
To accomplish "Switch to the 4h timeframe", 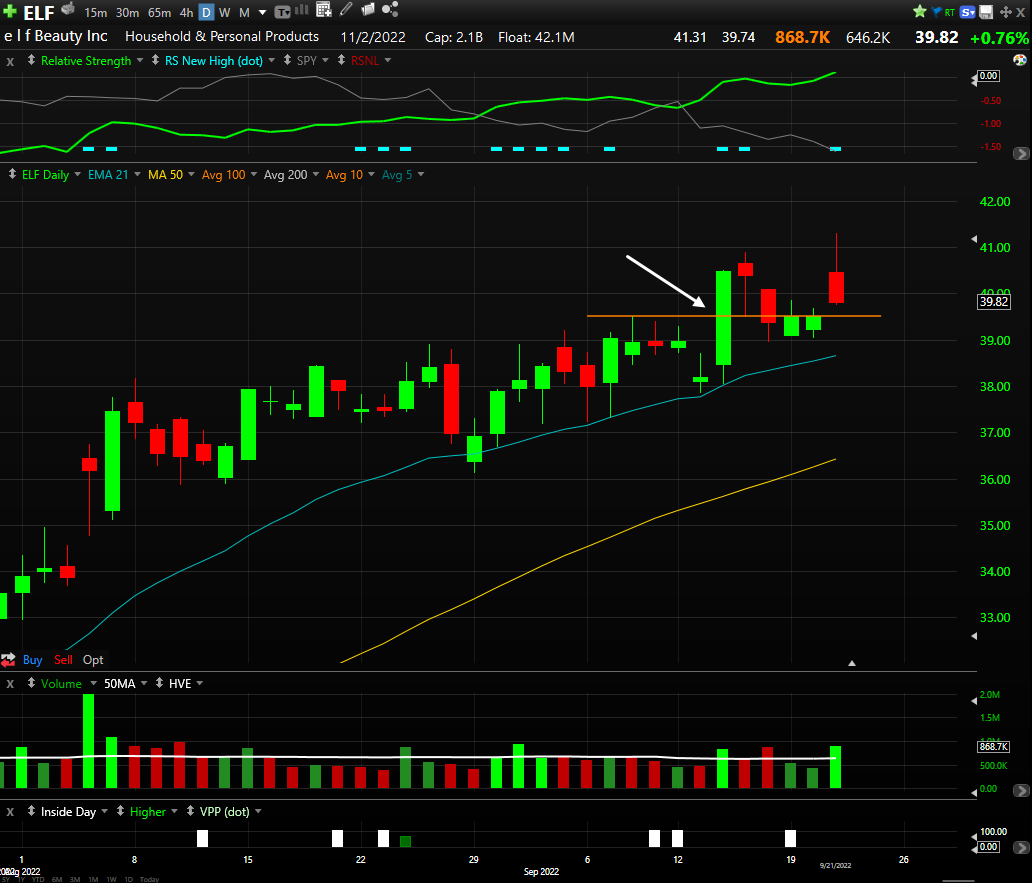I will [186, 13].
